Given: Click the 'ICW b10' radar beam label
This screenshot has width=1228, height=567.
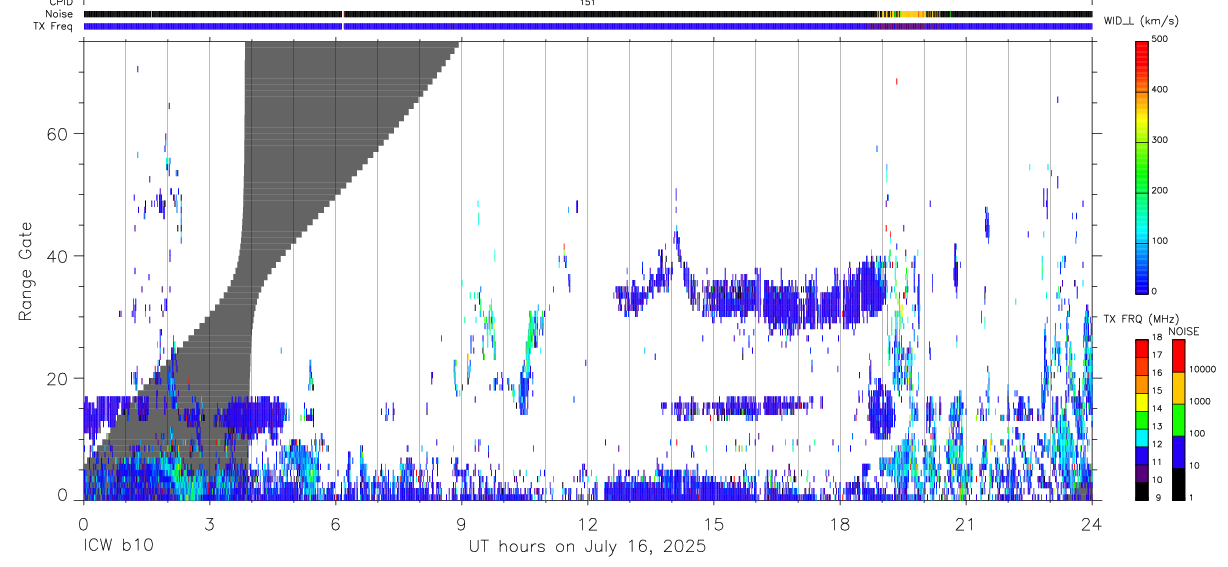Looking at the screenshot, I should click(118, 546).
